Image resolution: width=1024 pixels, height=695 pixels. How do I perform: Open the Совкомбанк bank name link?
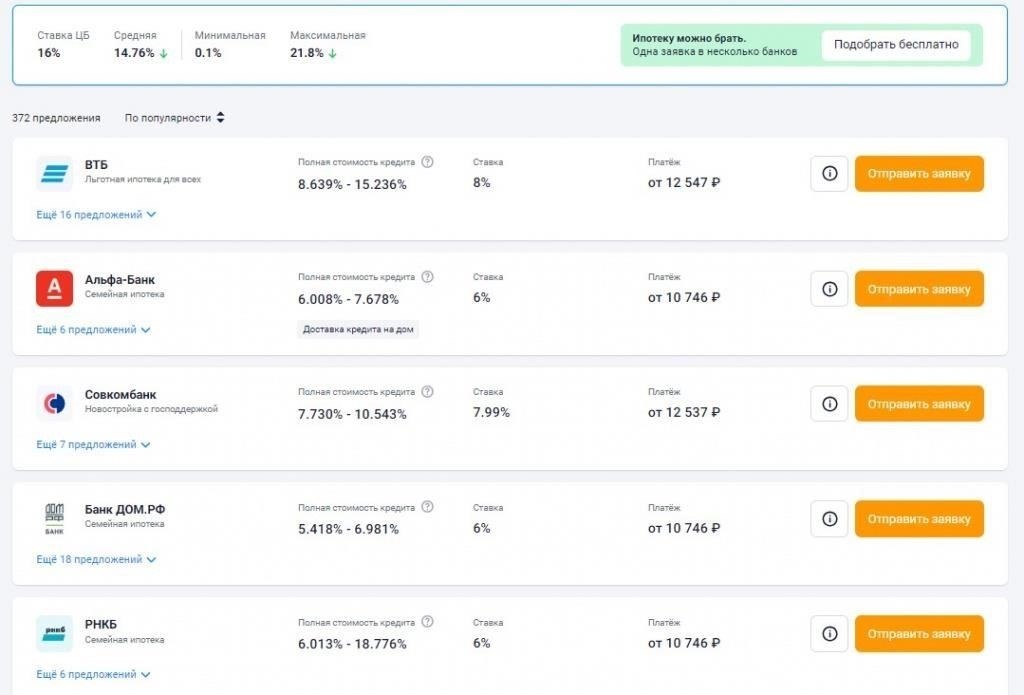tap(120, 395)
